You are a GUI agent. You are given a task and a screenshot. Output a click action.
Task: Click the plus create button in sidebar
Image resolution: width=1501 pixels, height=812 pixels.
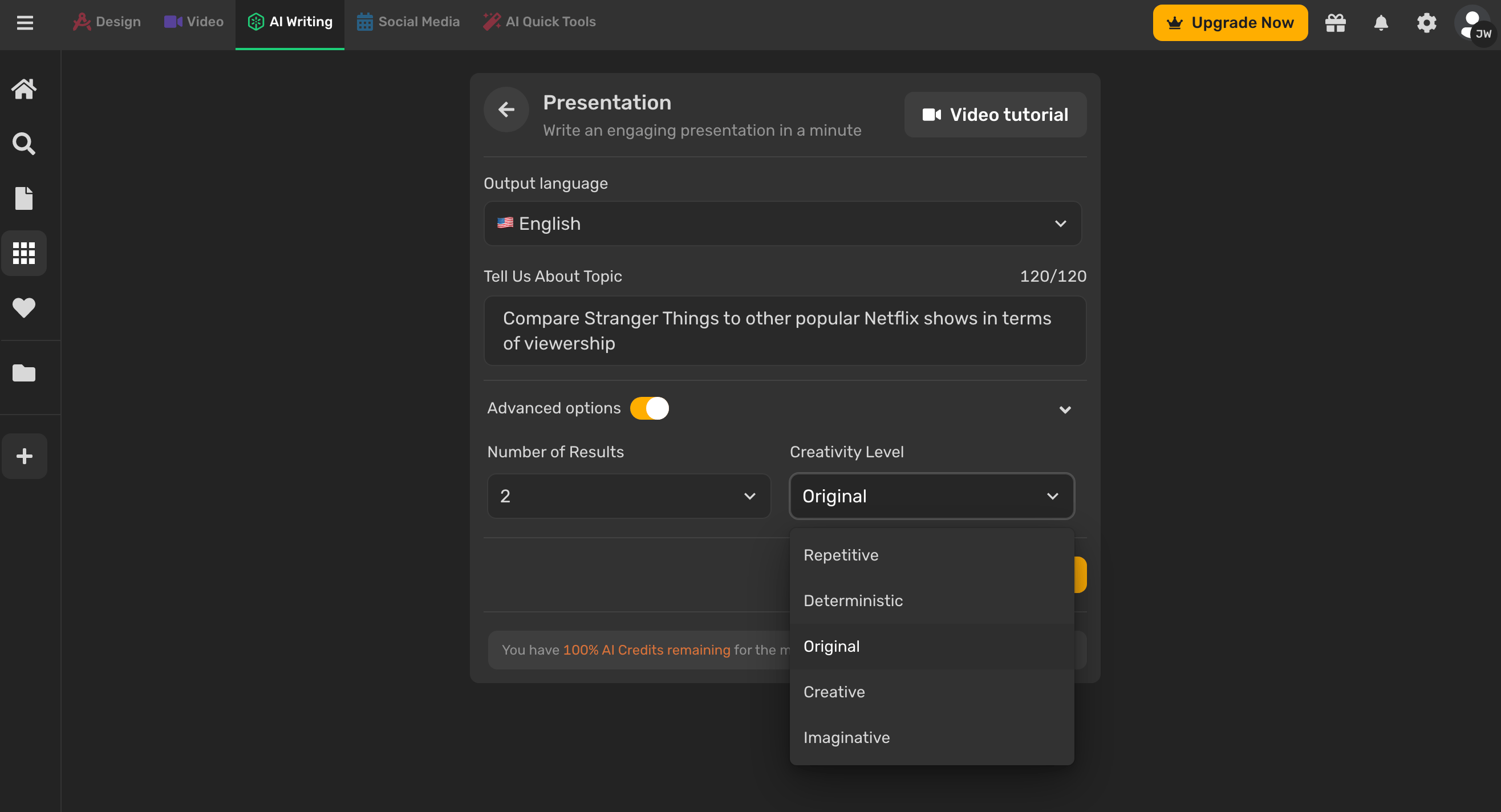pos(24,456)
